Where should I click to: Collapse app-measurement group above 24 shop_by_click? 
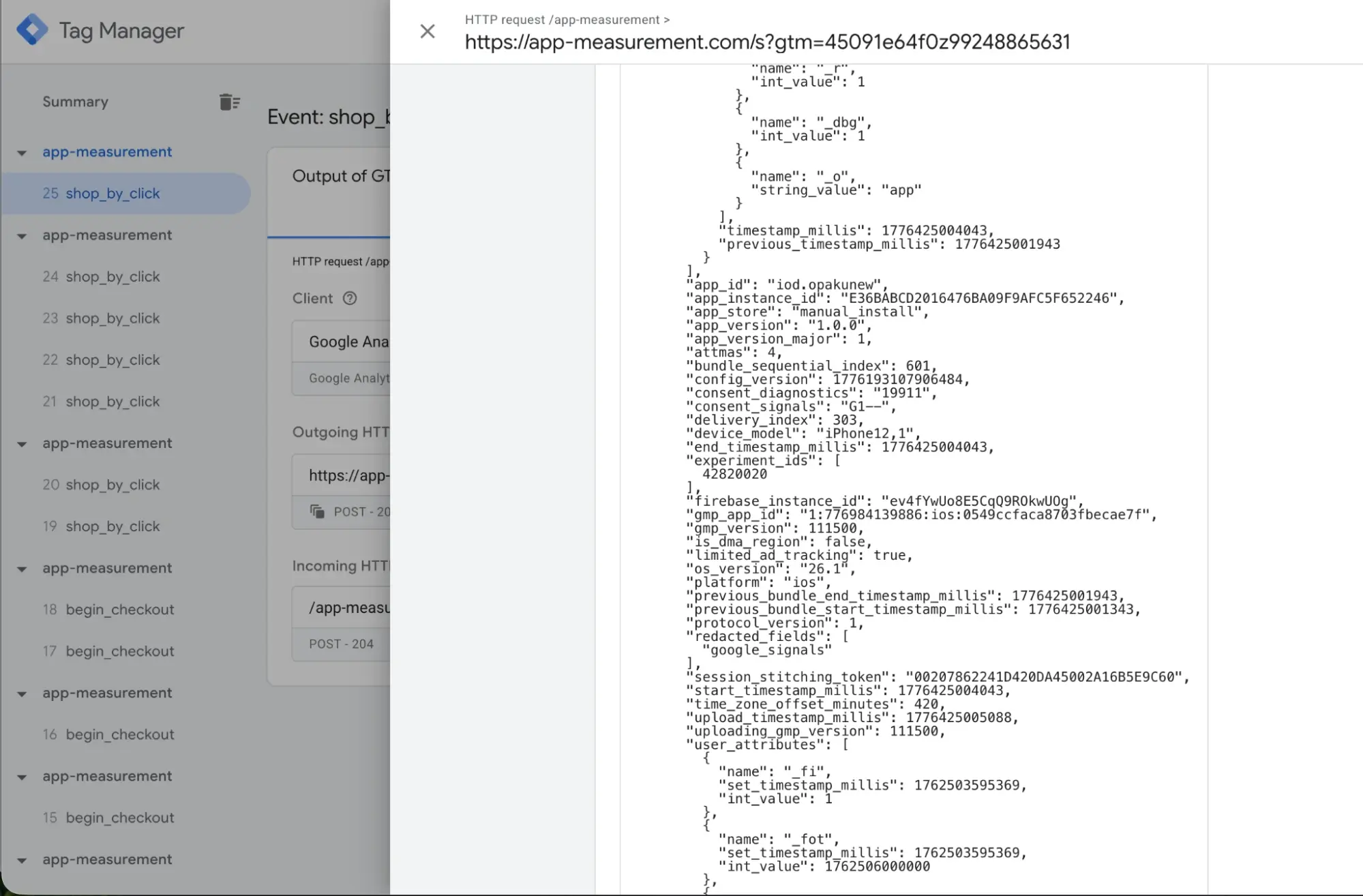pos(22,236)
